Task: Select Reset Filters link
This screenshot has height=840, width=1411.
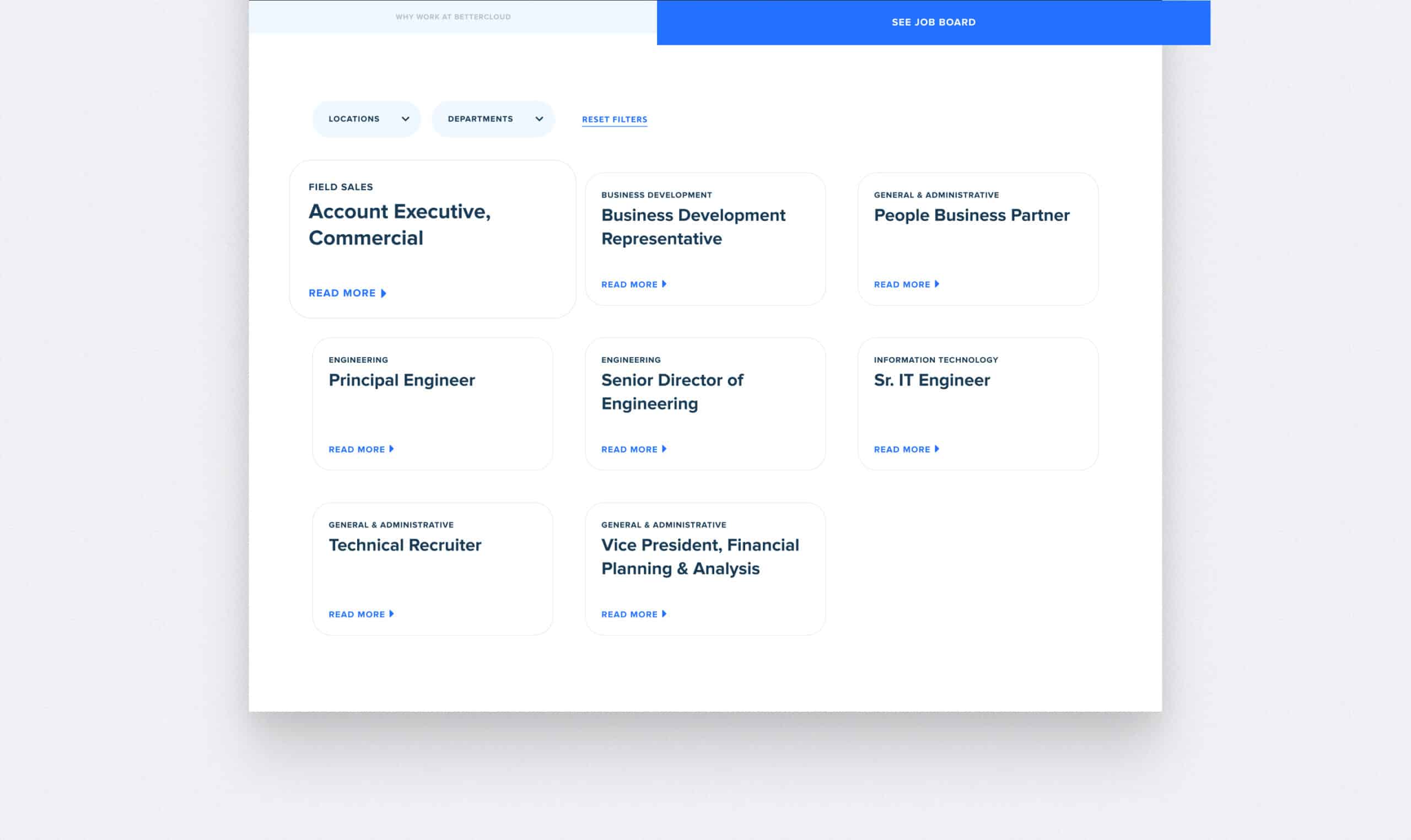Action: (614, 118)
